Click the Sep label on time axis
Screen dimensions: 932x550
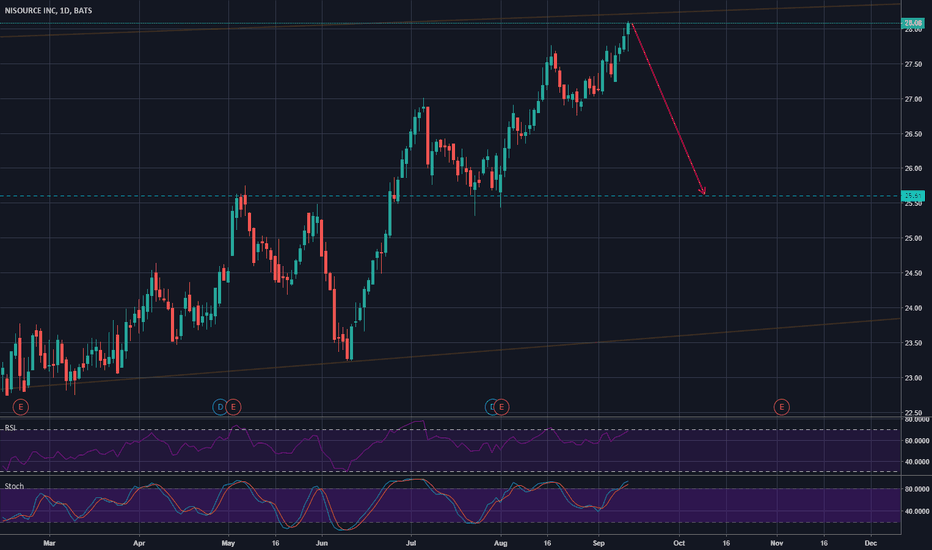click(599, 543)
